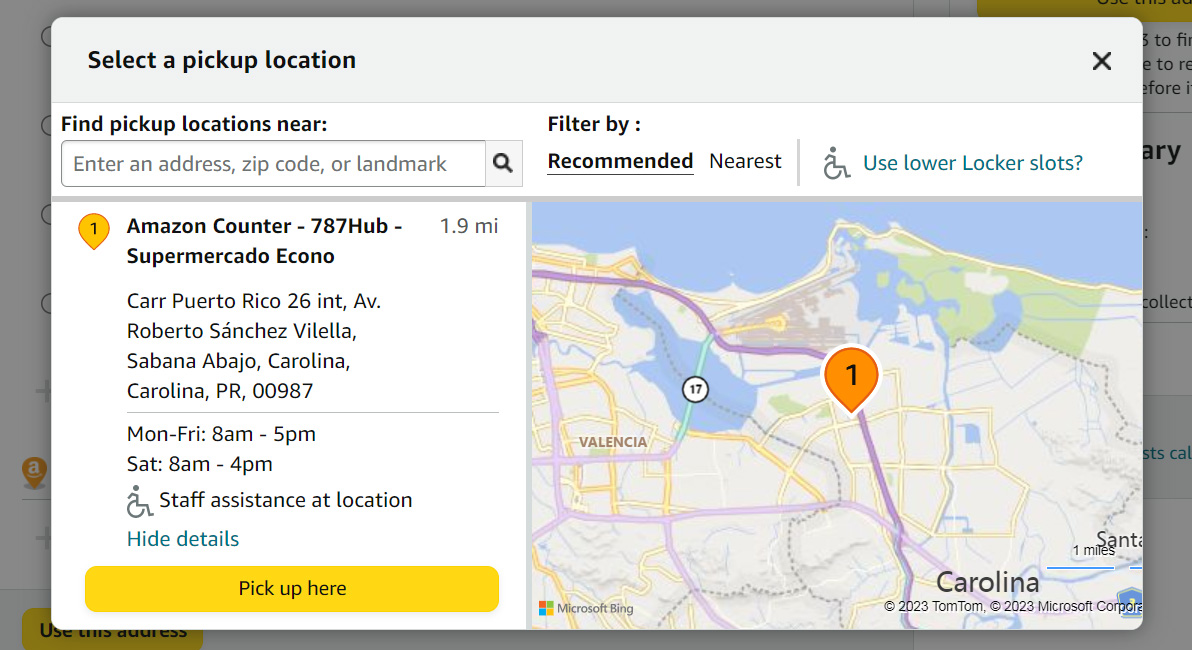The width and height of the screenshot is (1192, 650).
Task: Click the Microsoft Bing logo on the map
Action: point(586,608)
